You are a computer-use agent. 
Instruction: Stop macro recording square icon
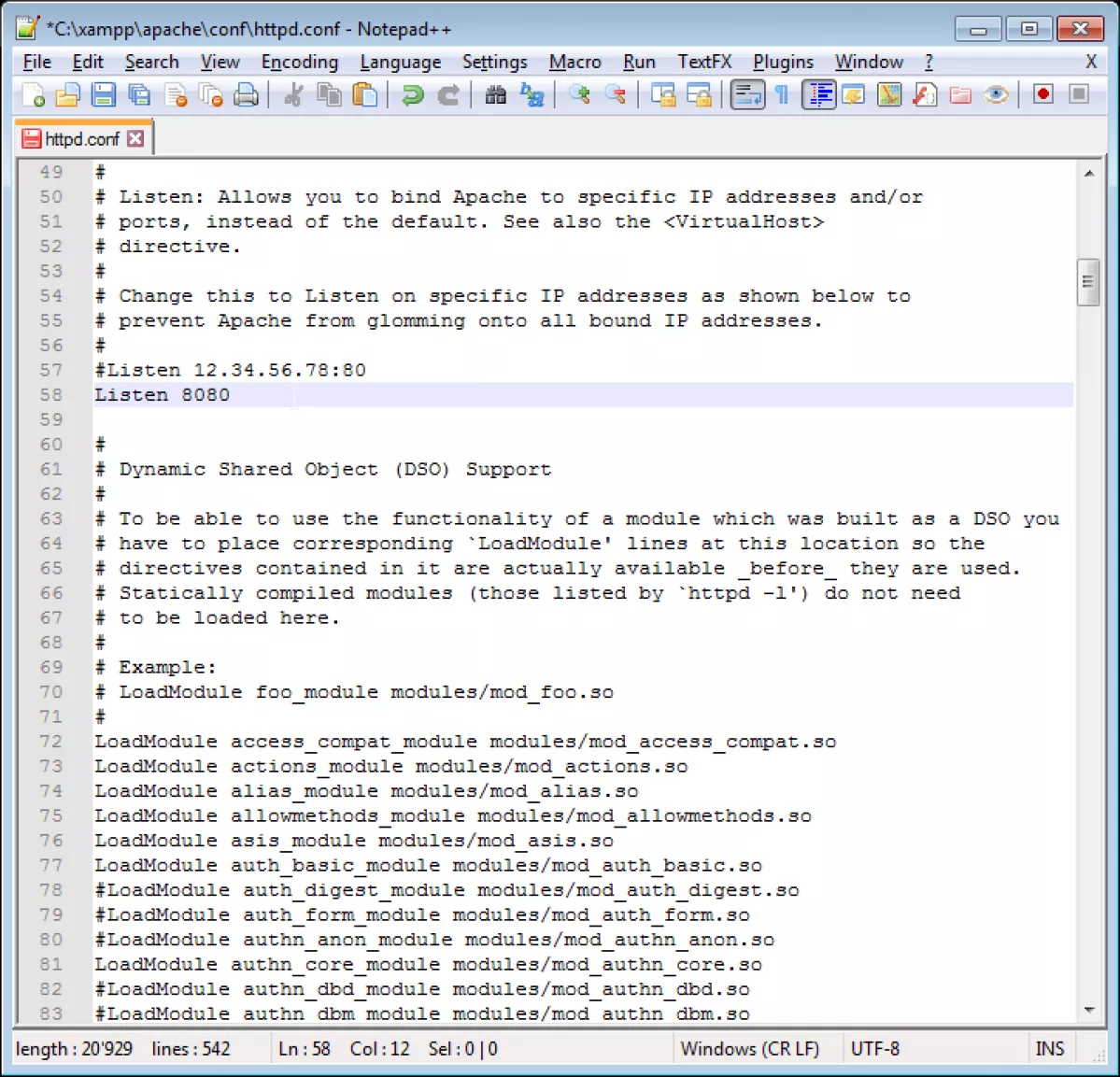(1079, 95)
